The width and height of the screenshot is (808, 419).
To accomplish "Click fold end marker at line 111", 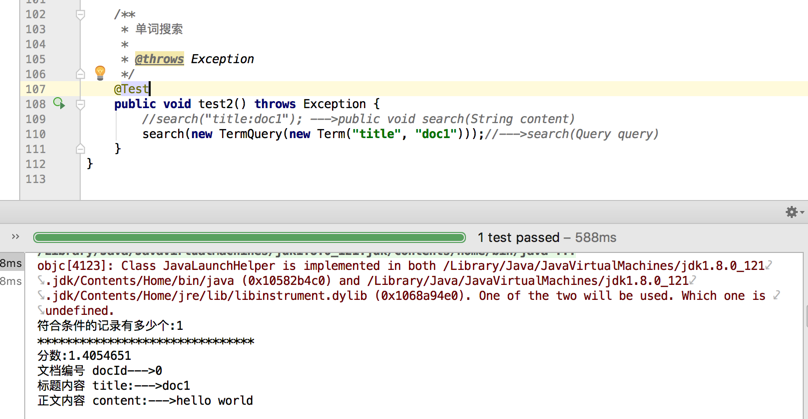I will [80, 149].
